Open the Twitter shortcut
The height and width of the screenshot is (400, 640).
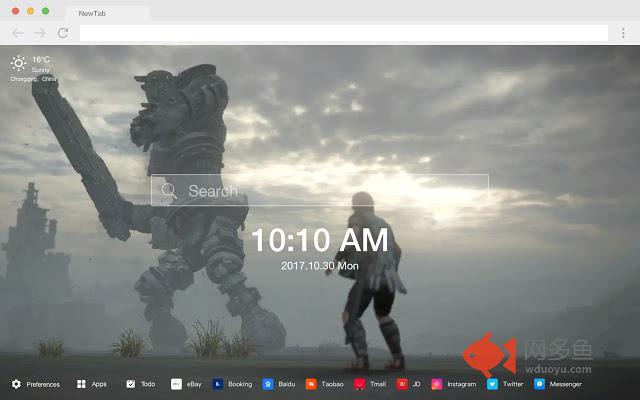[x=493, y=384]
